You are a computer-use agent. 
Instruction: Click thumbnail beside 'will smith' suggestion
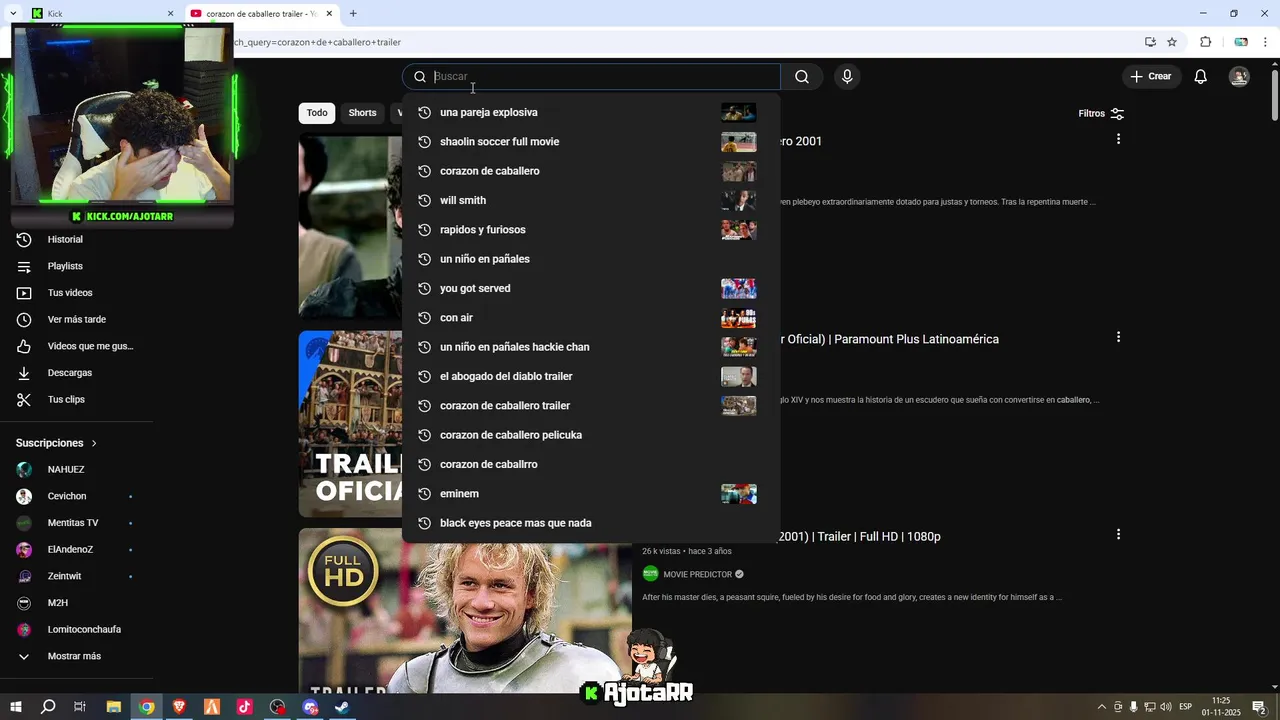(738, 201)
